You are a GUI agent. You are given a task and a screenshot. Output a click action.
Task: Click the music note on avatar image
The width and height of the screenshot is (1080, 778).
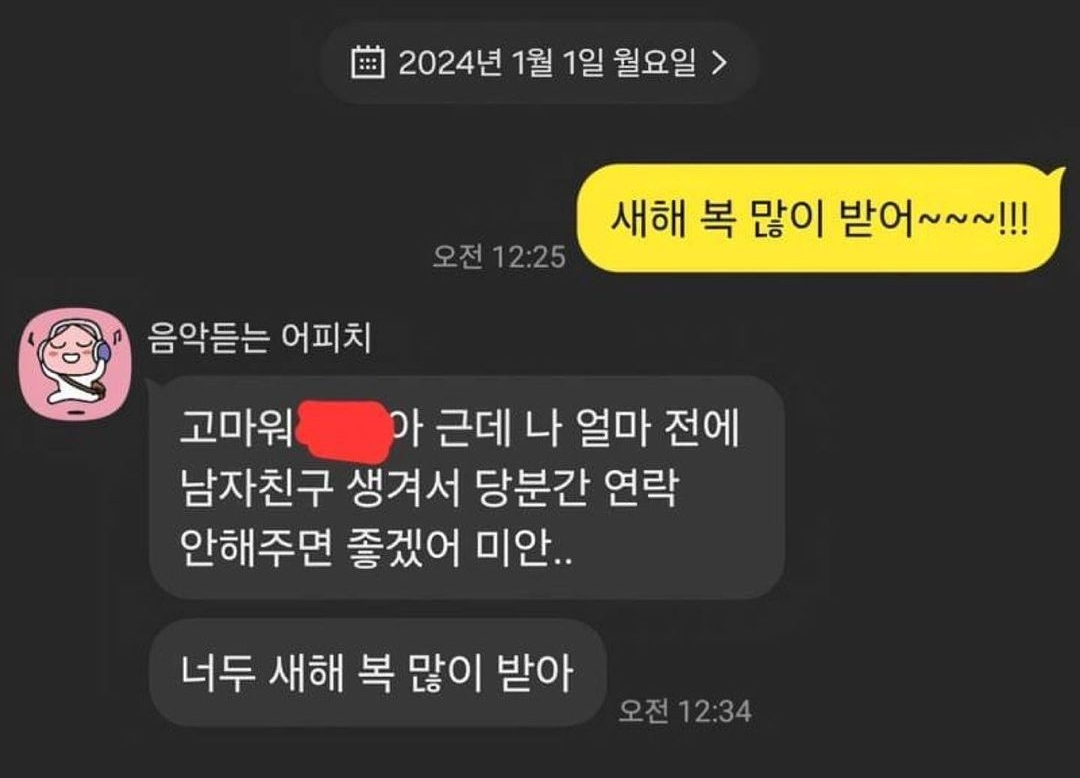tap(117, 336)
